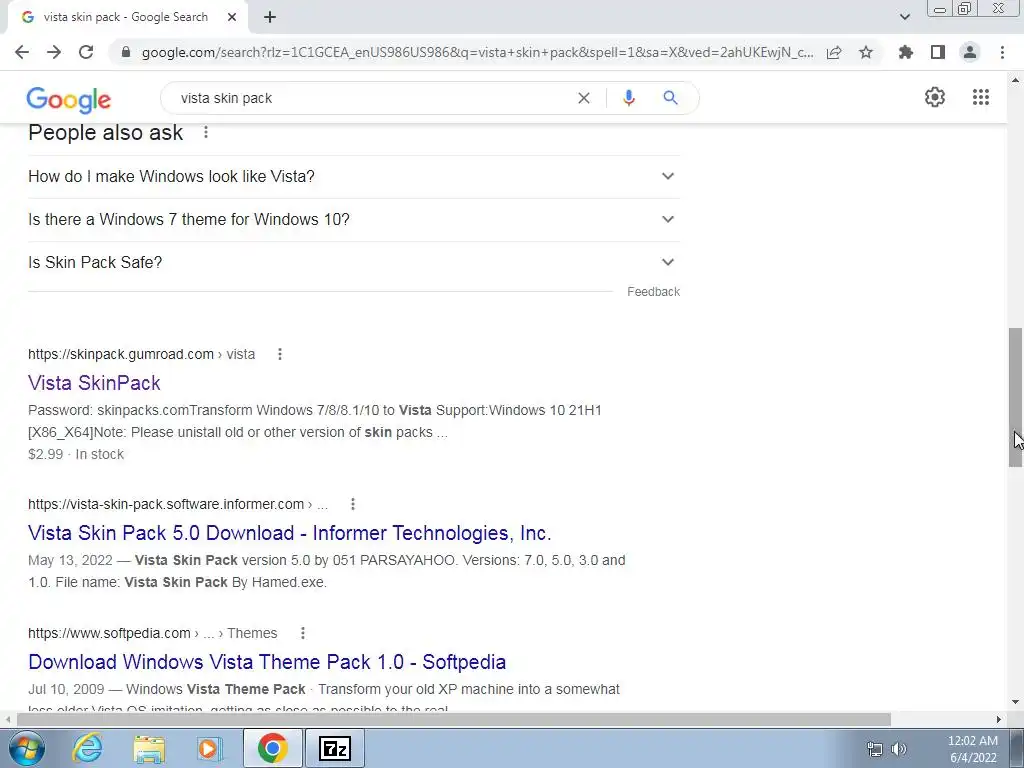Viewport: 1024px width, 768px height.
Task: Switch to 7-Zip in the taskbar
Action: 335,748
